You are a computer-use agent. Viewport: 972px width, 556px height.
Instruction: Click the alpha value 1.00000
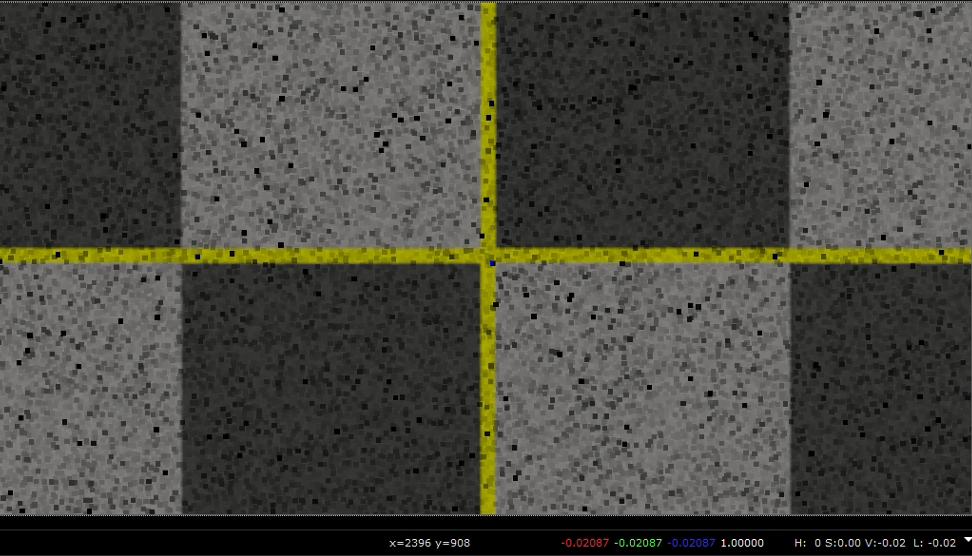click(741, 543)
